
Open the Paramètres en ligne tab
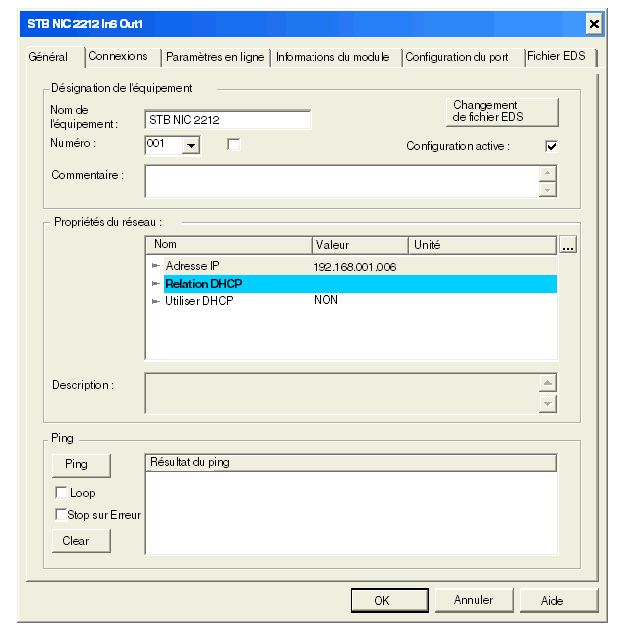pos(215,57)
